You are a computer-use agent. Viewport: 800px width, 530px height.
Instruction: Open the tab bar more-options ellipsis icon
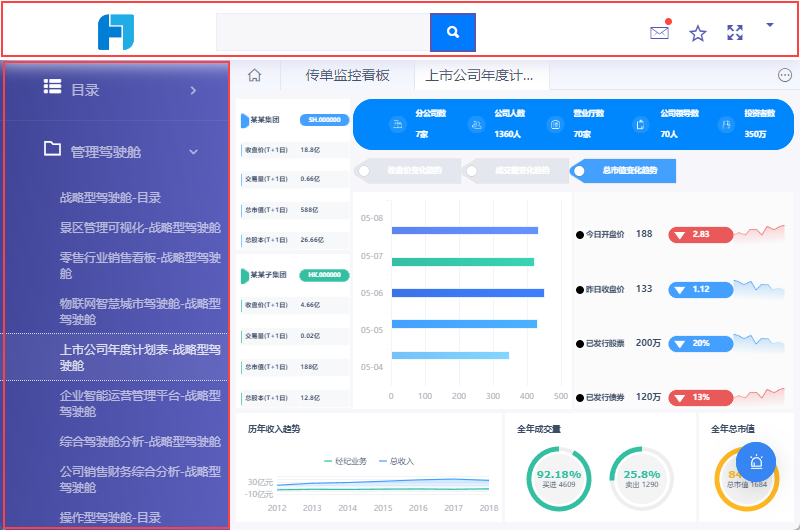pyautogui.click(x=785, y=75)
